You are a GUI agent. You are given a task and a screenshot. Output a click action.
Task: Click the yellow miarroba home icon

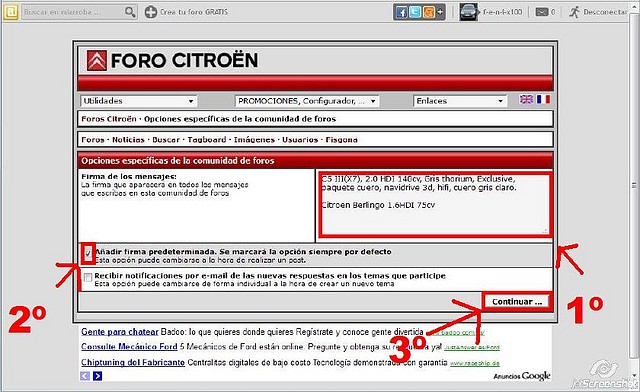point(10,12)
